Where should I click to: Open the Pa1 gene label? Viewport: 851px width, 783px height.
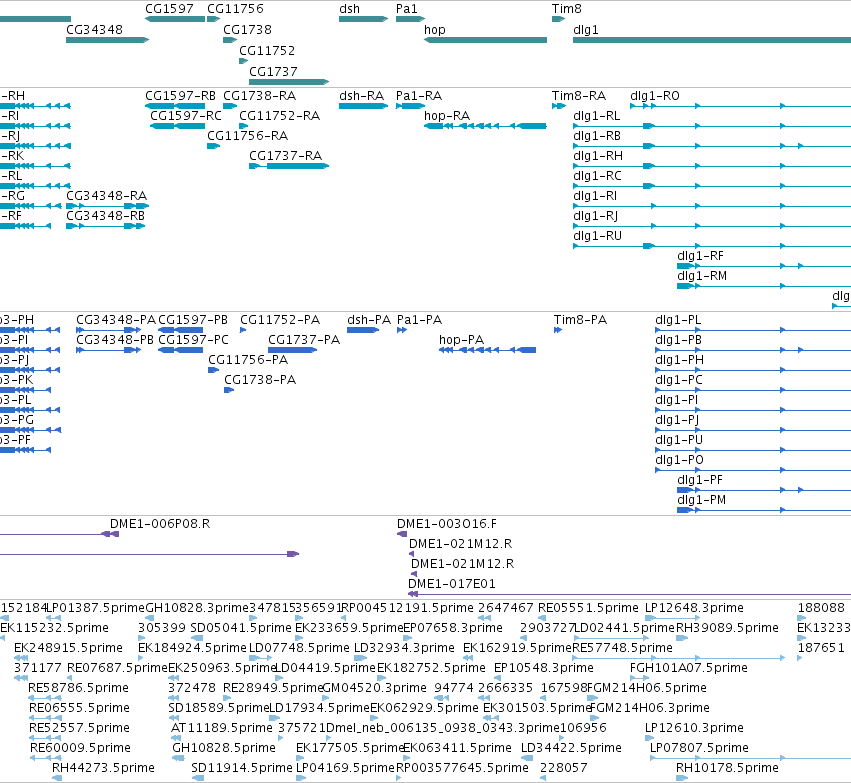tap(407, 9)
